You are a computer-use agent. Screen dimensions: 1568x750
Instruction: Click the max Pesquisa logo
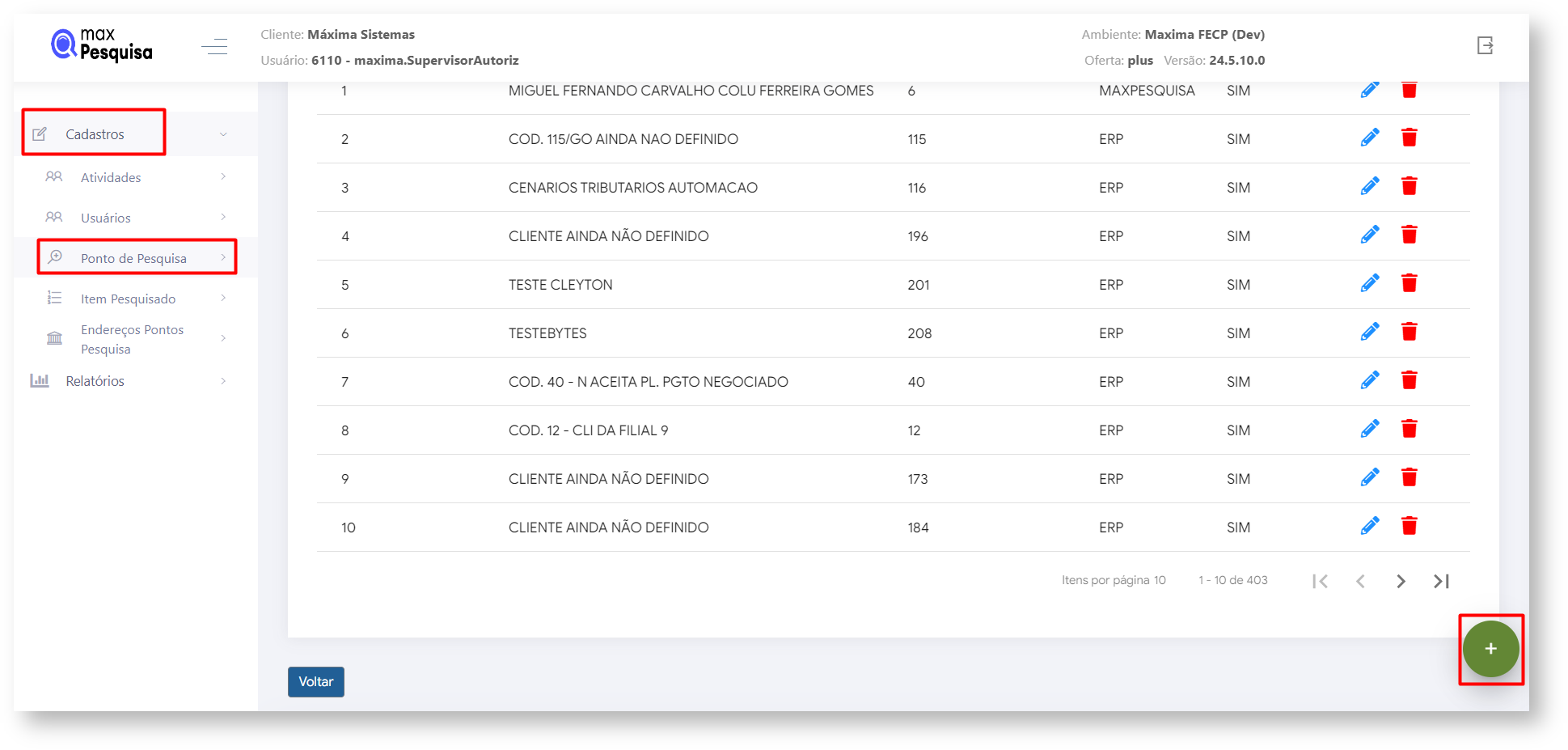coord(102,45)
